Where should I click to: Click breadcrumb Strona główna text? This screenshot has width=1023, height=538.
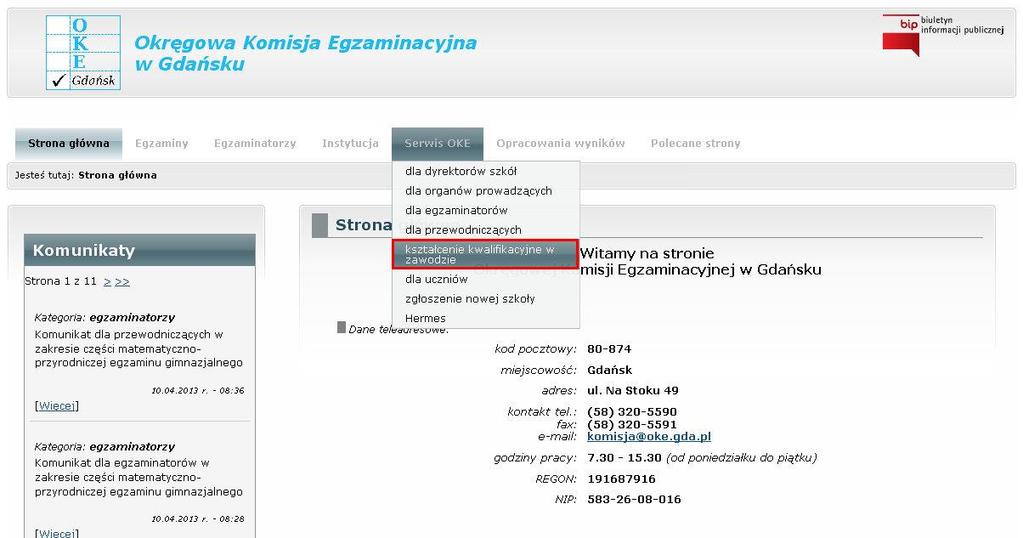[117, 175]
